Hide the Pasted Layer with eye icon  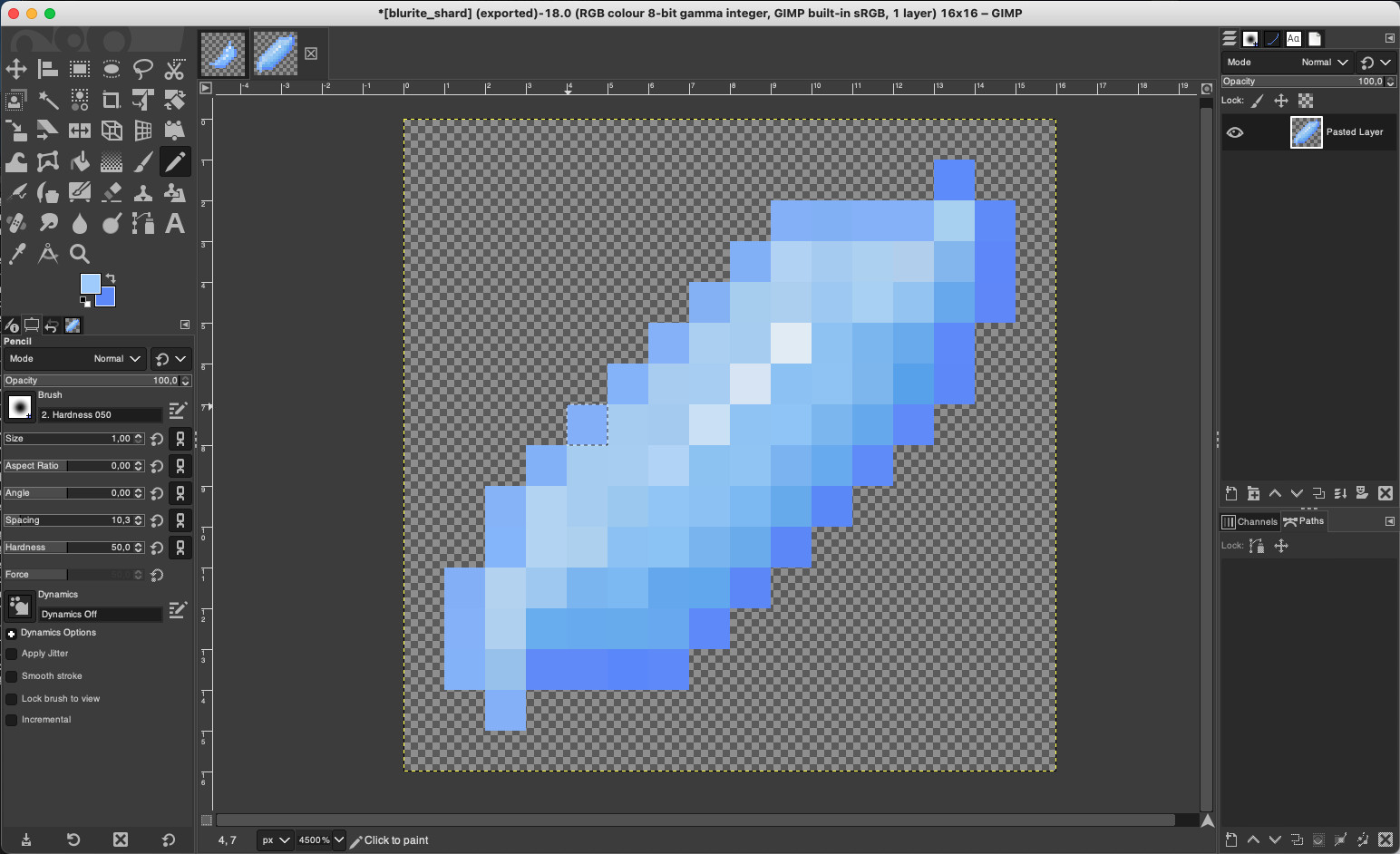[x=1235, y=132]
